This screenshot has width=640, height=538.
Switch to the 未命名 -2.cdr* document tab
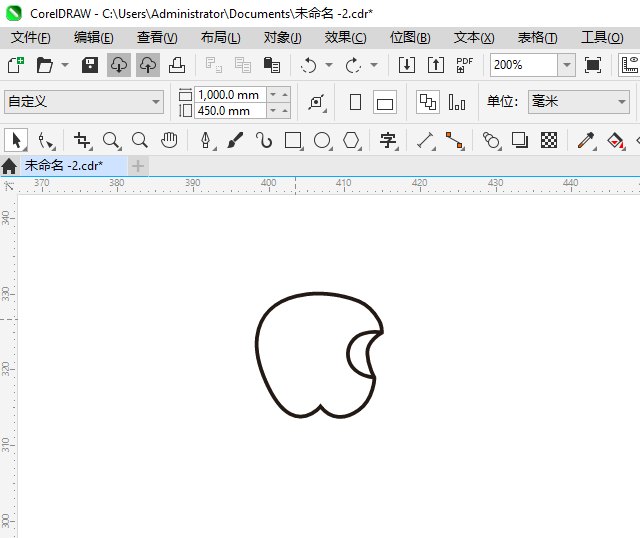[73, 166]
